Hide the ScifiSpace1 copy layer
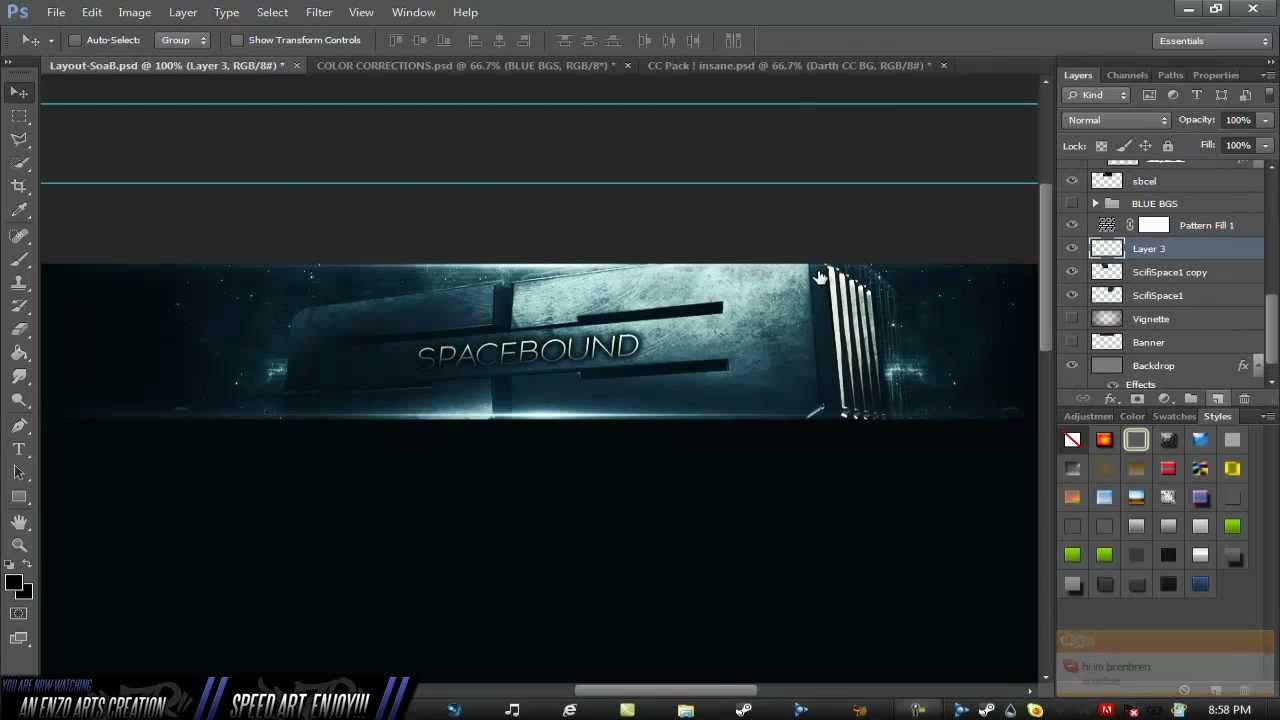The image size is (1280, 720). coord(1072,272)
